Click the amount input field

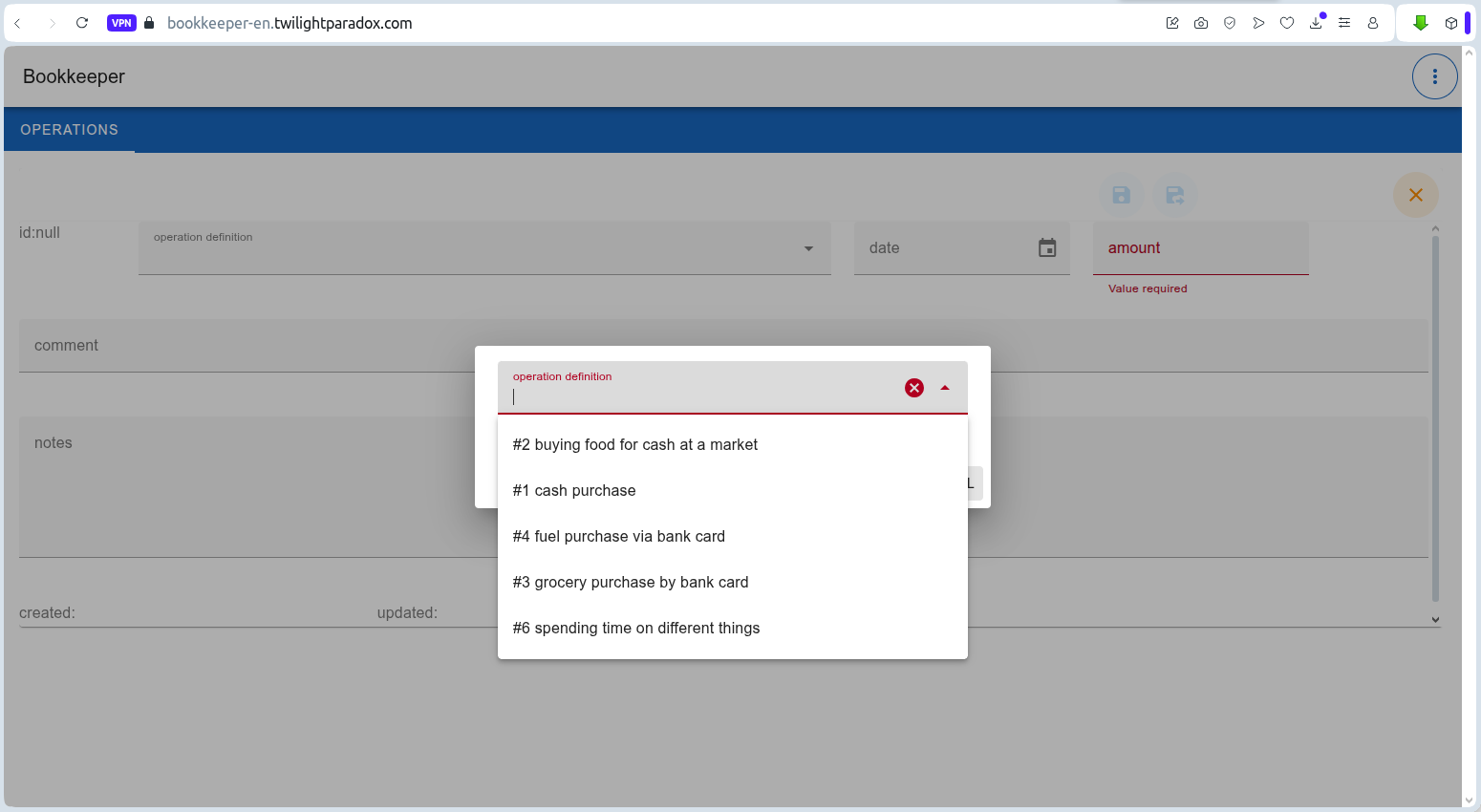tap(1200, 248)
